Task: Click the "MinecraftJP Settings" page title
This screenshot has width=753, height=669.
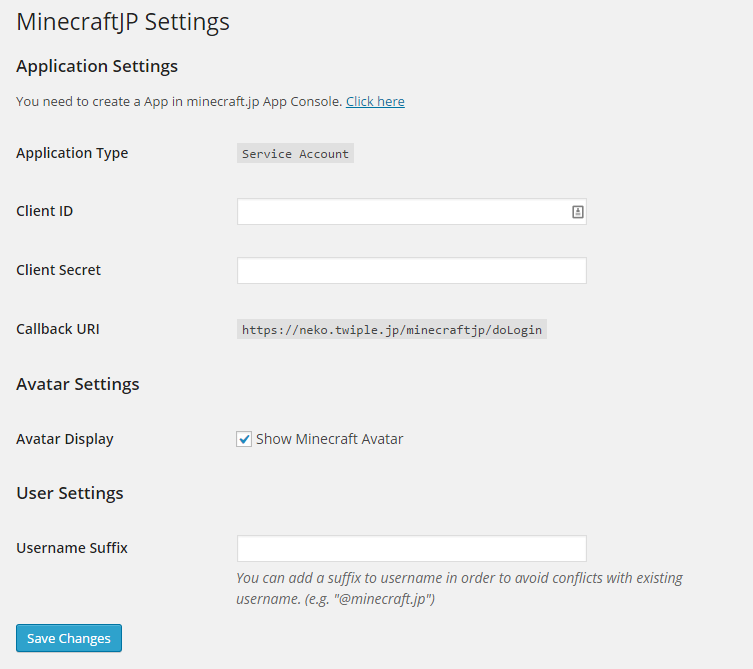Action: [x=123, y=21]
